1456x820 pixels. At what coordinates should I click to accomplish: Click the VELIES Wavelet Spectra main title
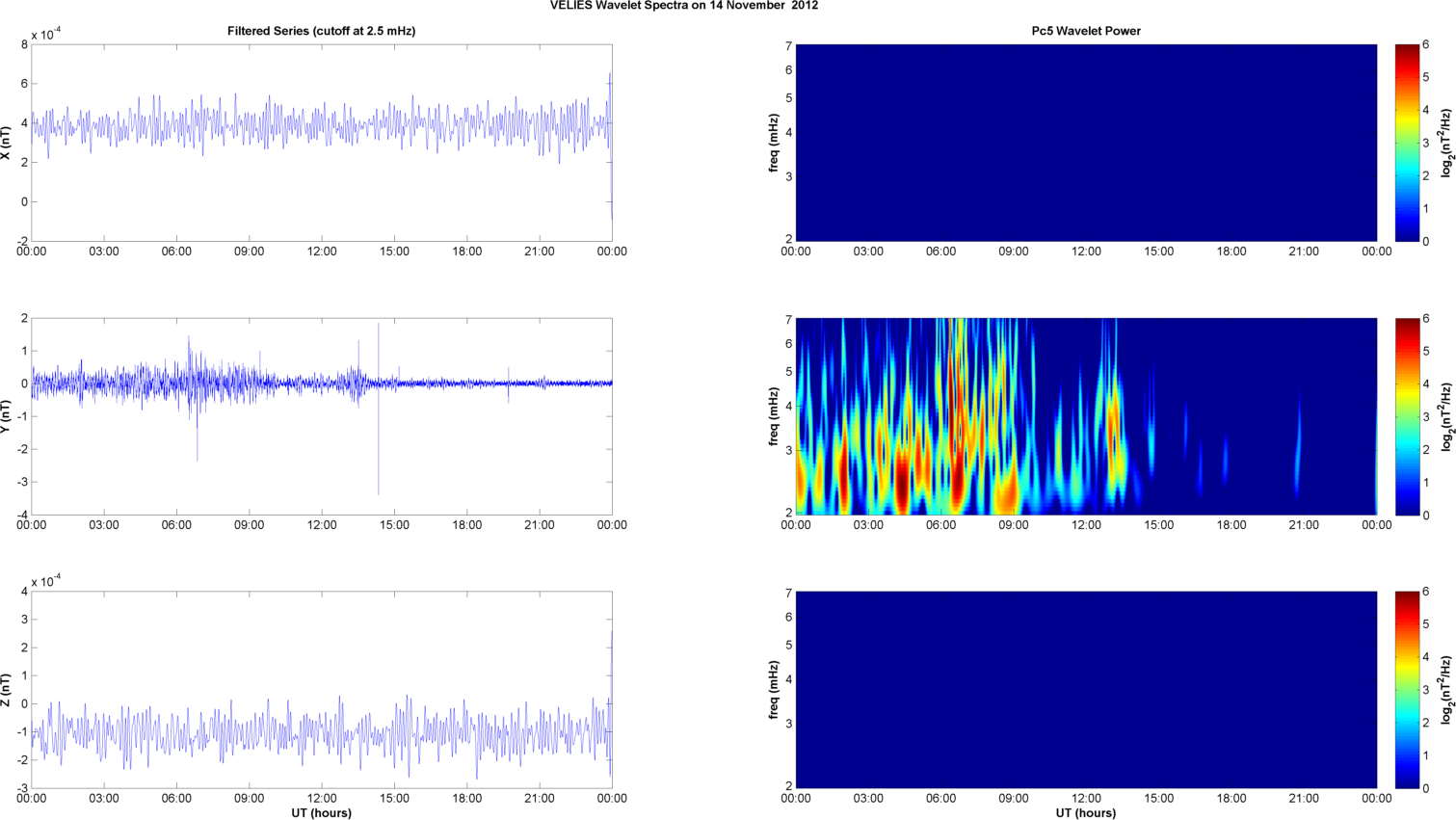pyautogui.click(x=683, y=6)
